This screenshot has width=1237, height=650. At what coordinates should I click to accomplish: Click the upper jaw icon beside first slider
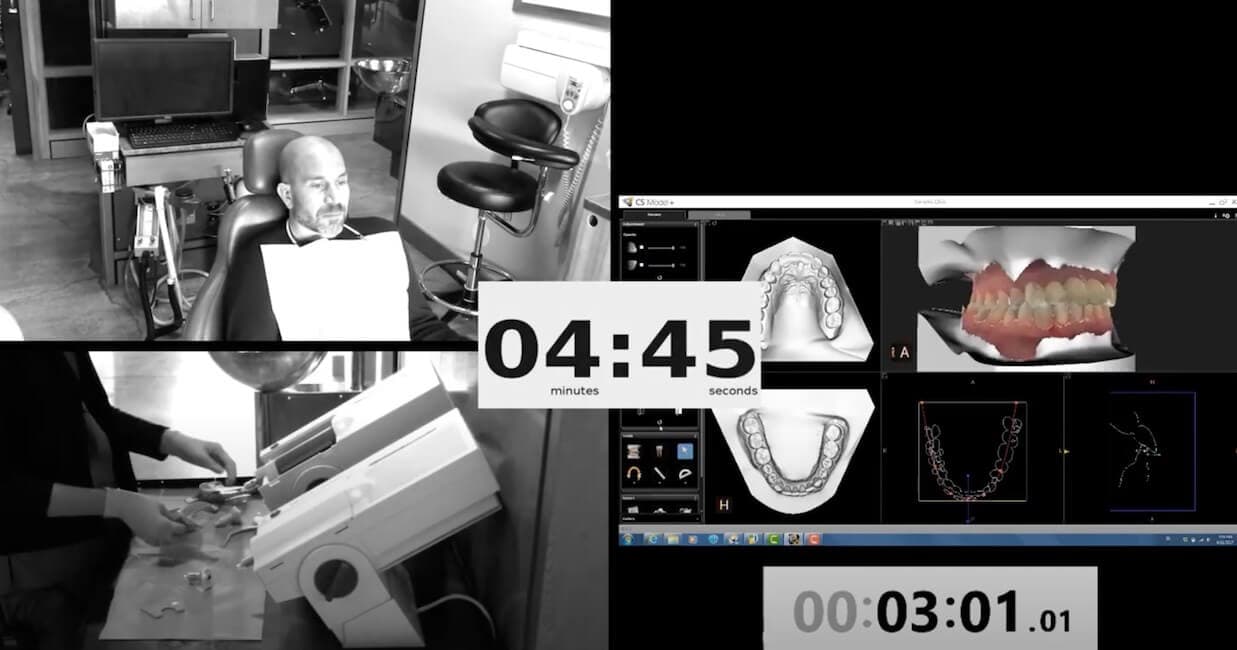pyautogui.click(x=632, y=247)
